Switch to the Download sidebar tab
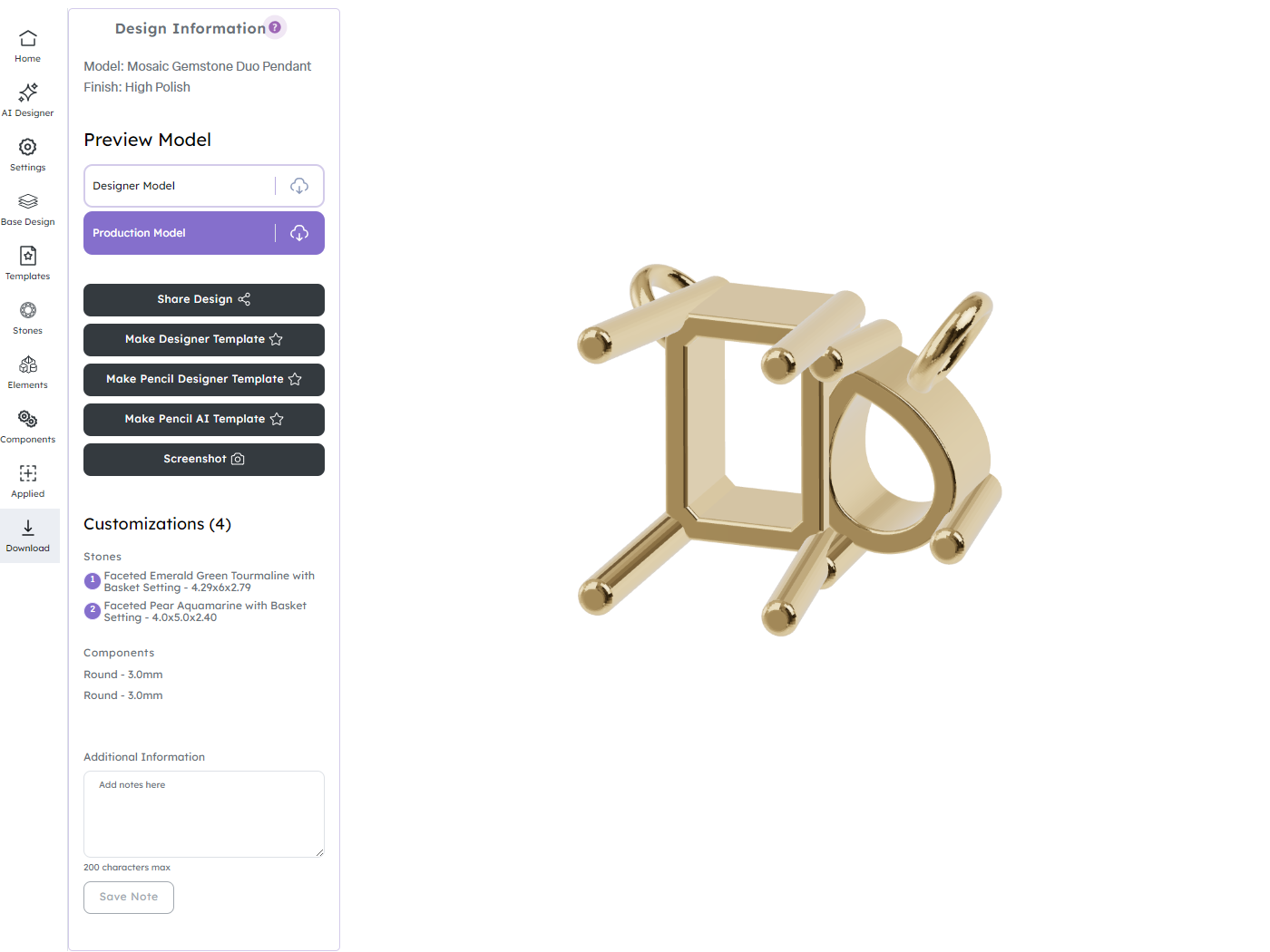This screenshot has height=952, width=1270. pos(28,536)
